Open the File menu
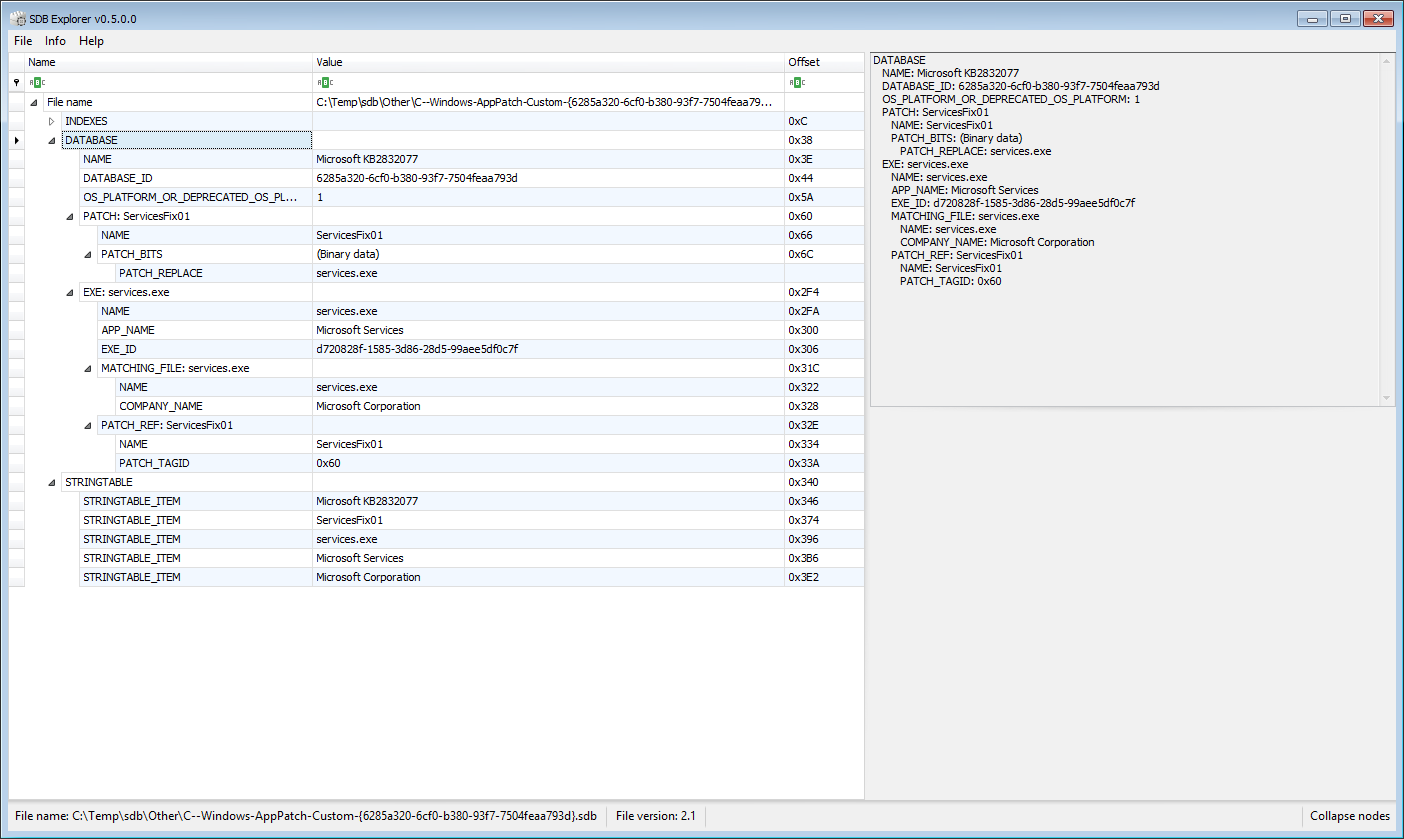Viewport: 1404px width, 839px height. tap(23, 41)
